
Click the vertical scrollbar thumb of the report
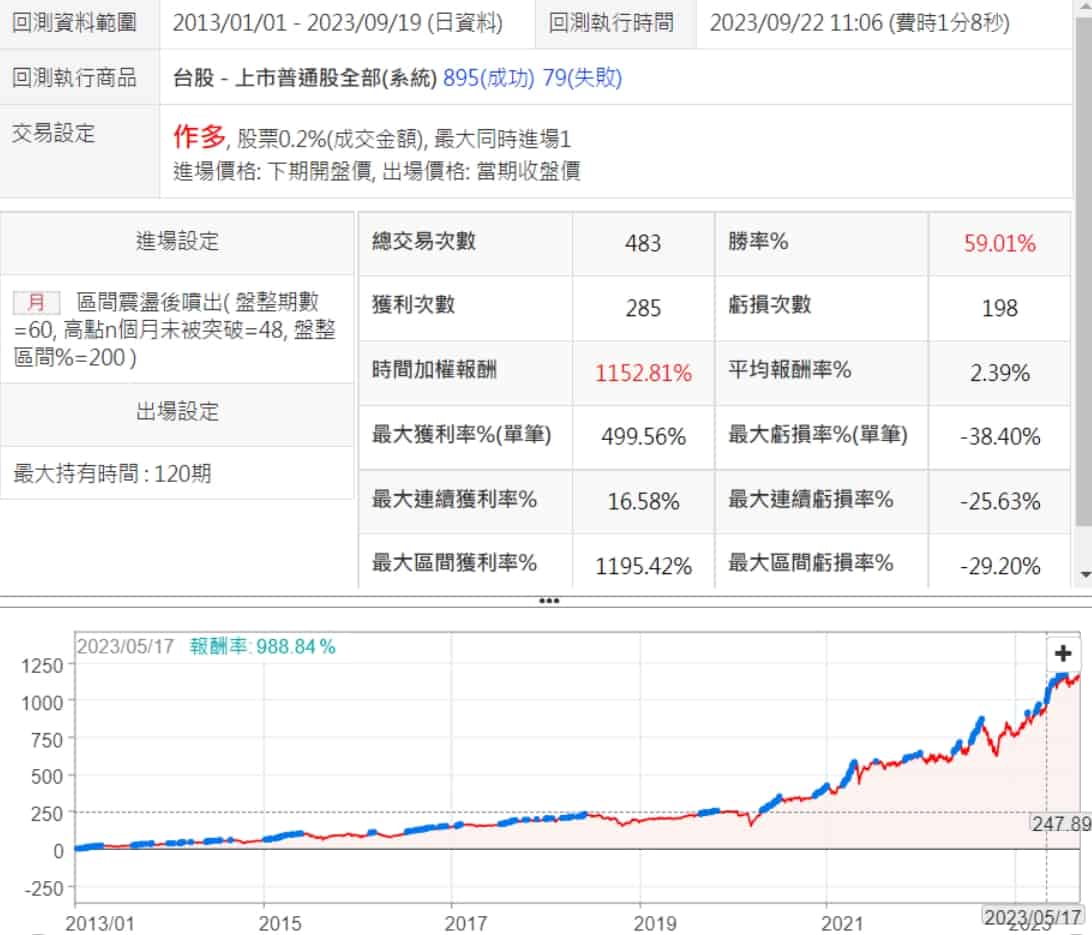(x=1085, y=270)
